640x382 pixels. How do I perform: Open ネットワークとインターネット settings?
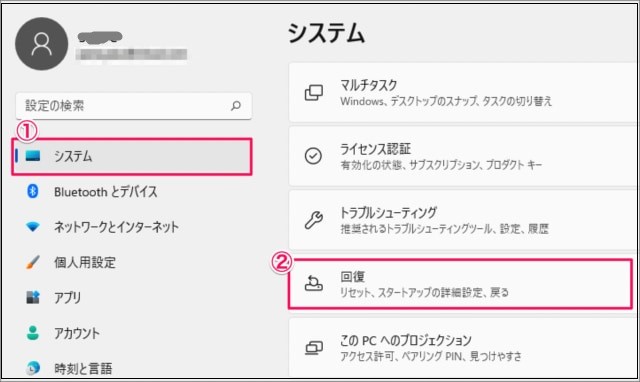click(x=116, y=227)
